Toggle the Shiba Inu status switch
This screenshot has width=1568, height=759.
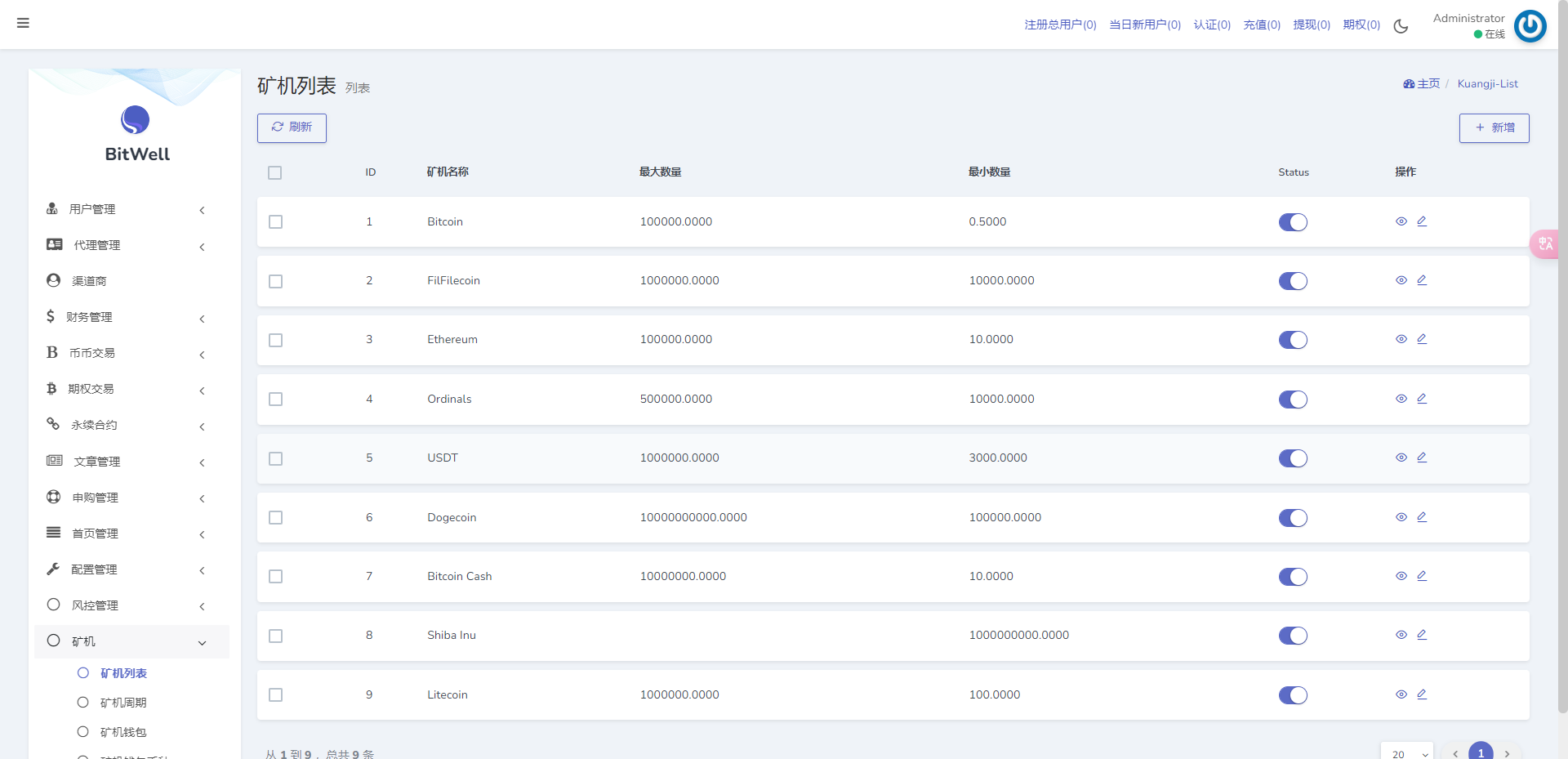pyautogui.click(x=1293, y=636)
